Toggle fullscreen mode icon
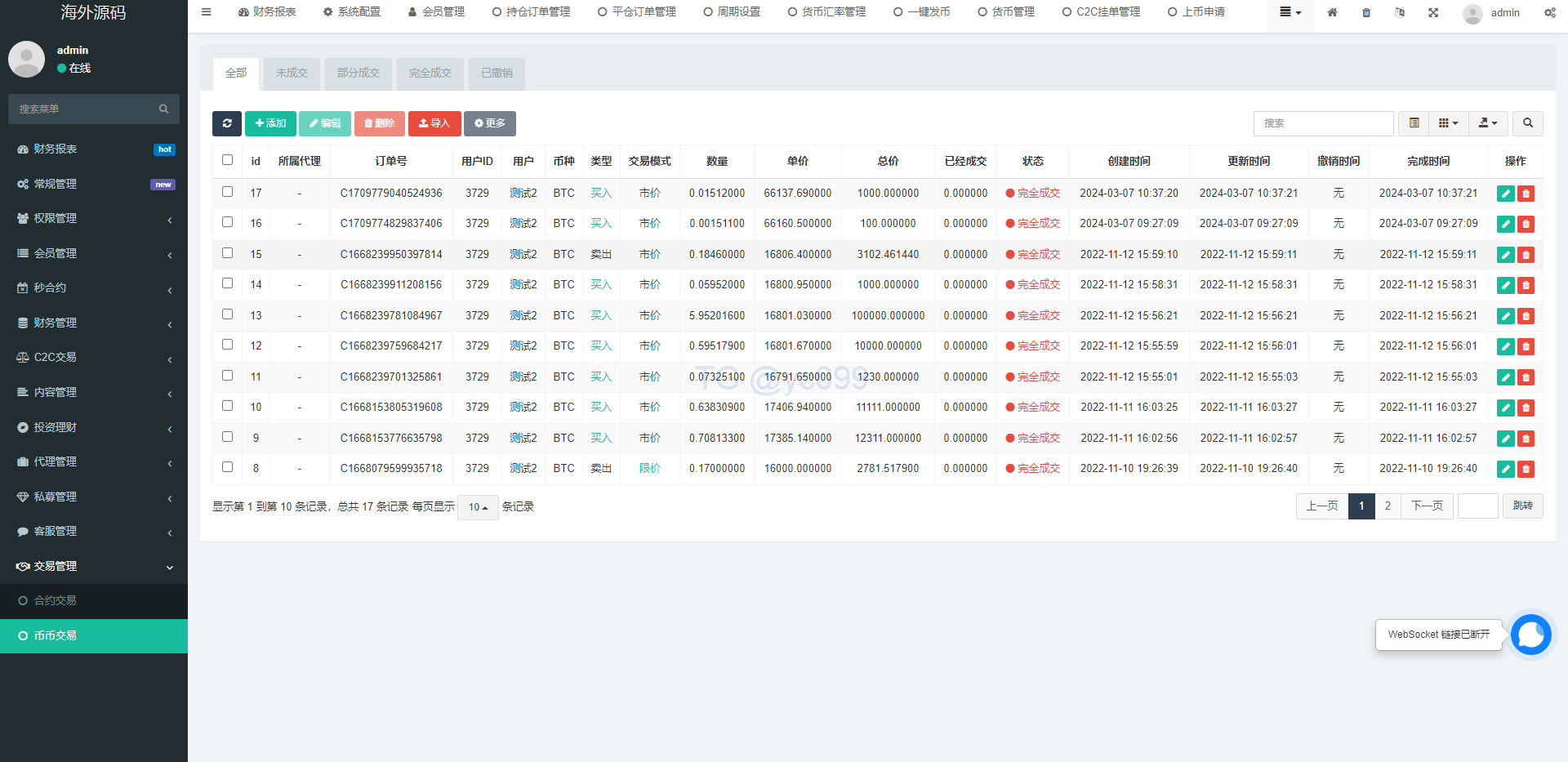 click(x=1433, y=13)
